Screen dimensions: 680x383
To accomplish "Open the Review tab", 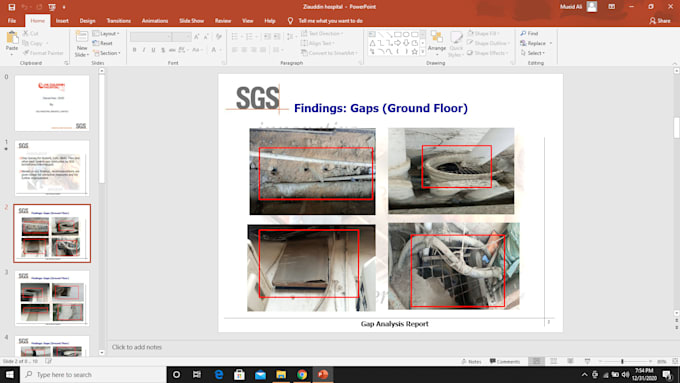I will pos(223,21).
